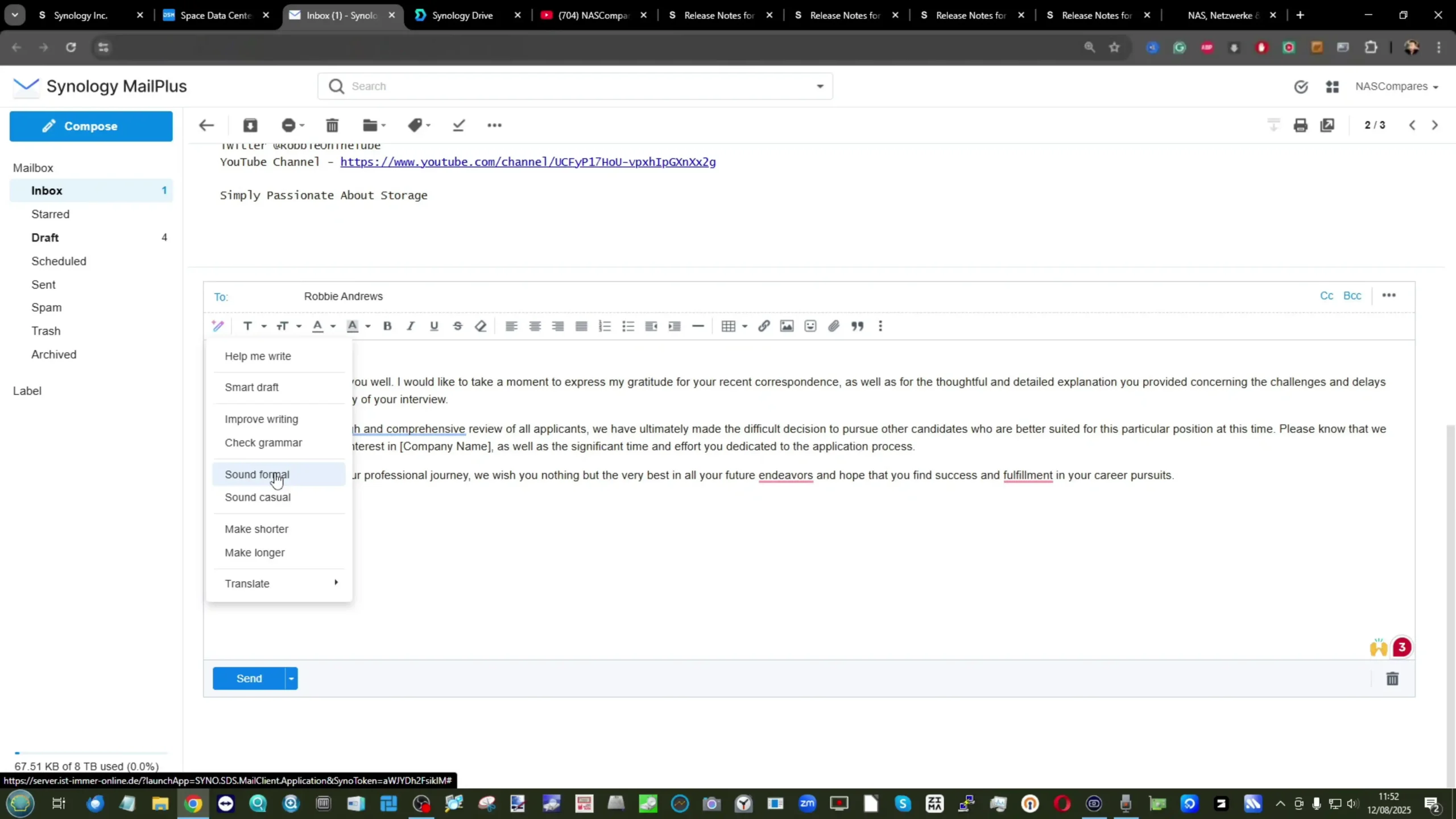This screenshot has width=1456, height=819.
Task: Archive this email message
Action: point(250,125)
